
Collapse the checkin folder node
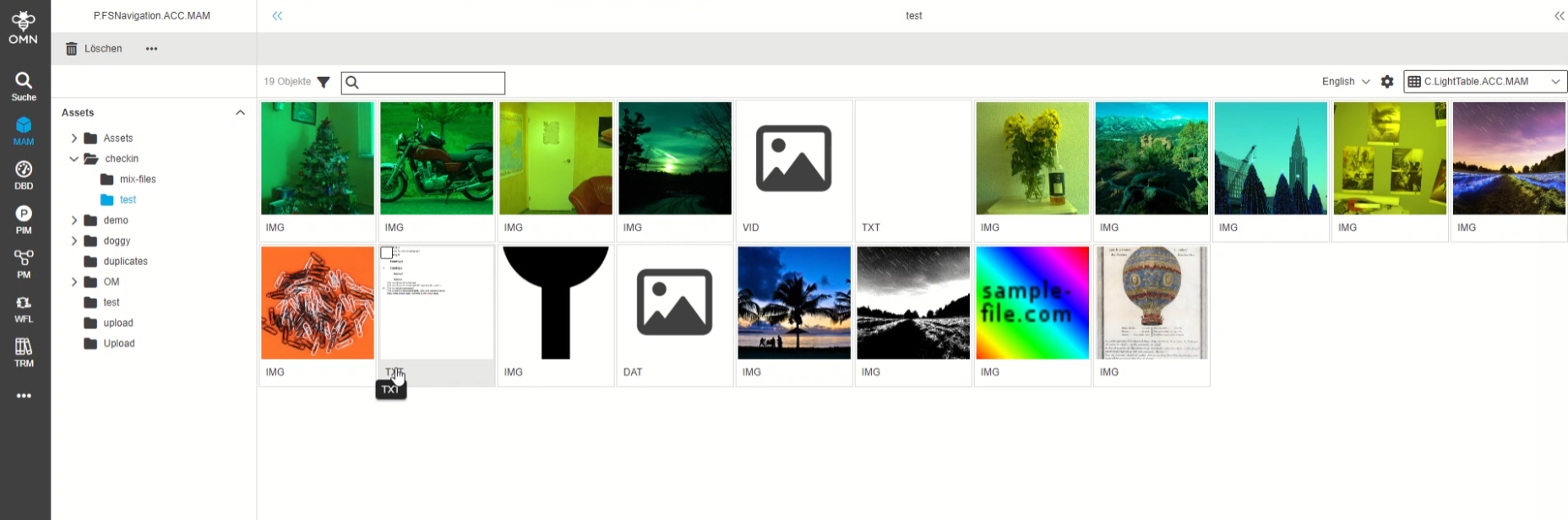[x=74, y=159]
